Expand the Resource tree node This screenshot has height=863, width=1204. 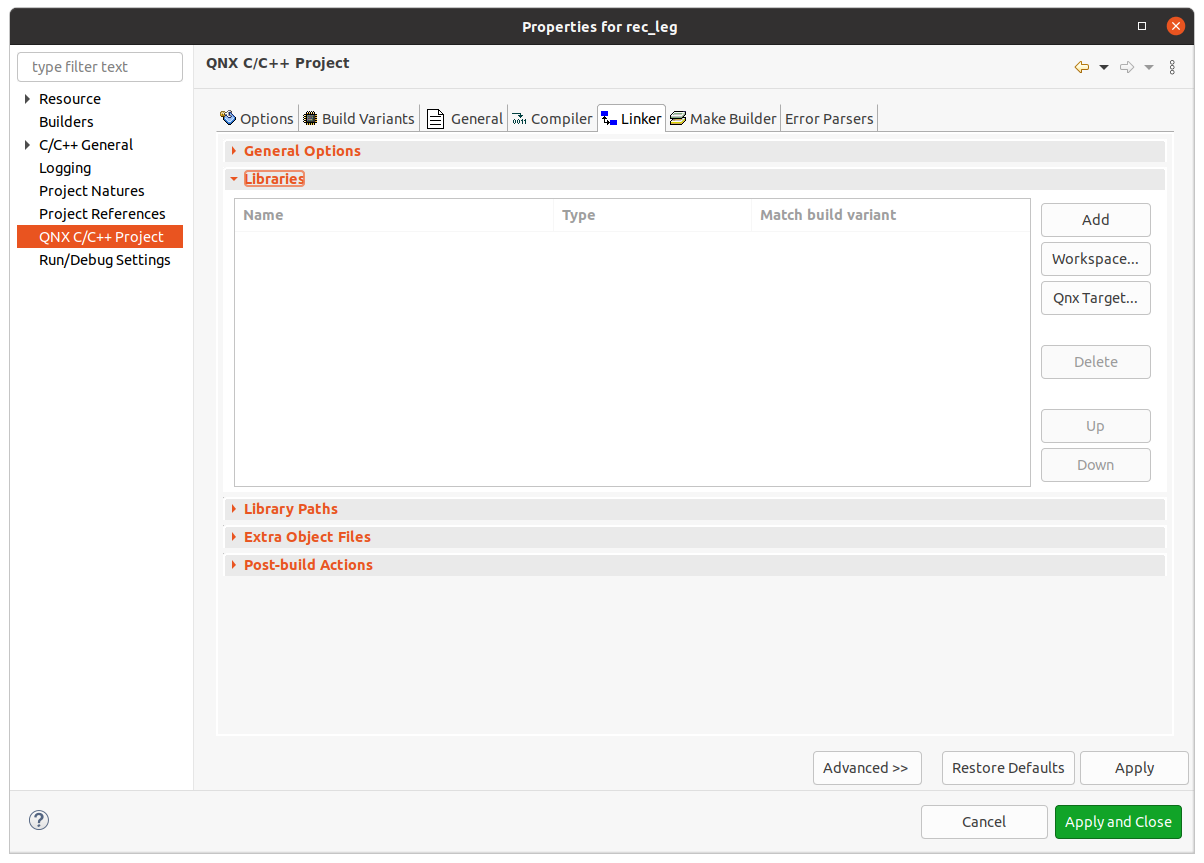pyautogui.click(x=27, y=99)
